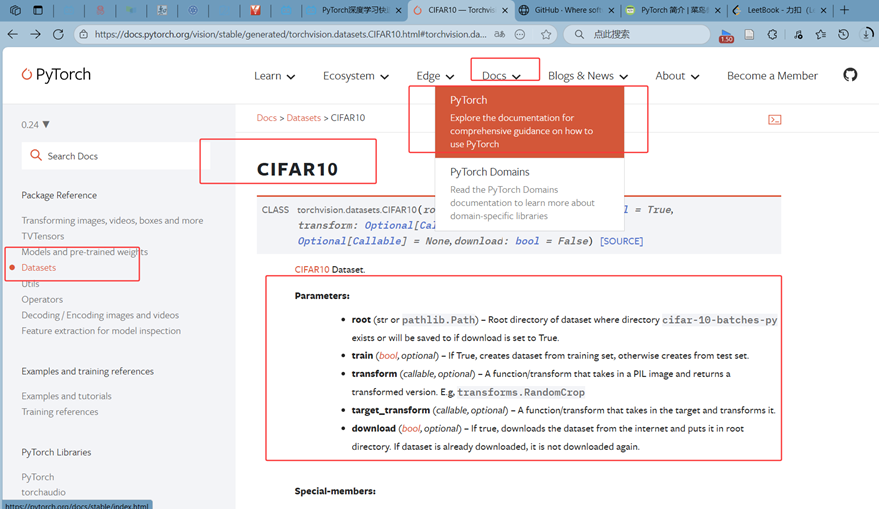Click the music note extension icon
879x509 pixels.
(x=798, y=34)
